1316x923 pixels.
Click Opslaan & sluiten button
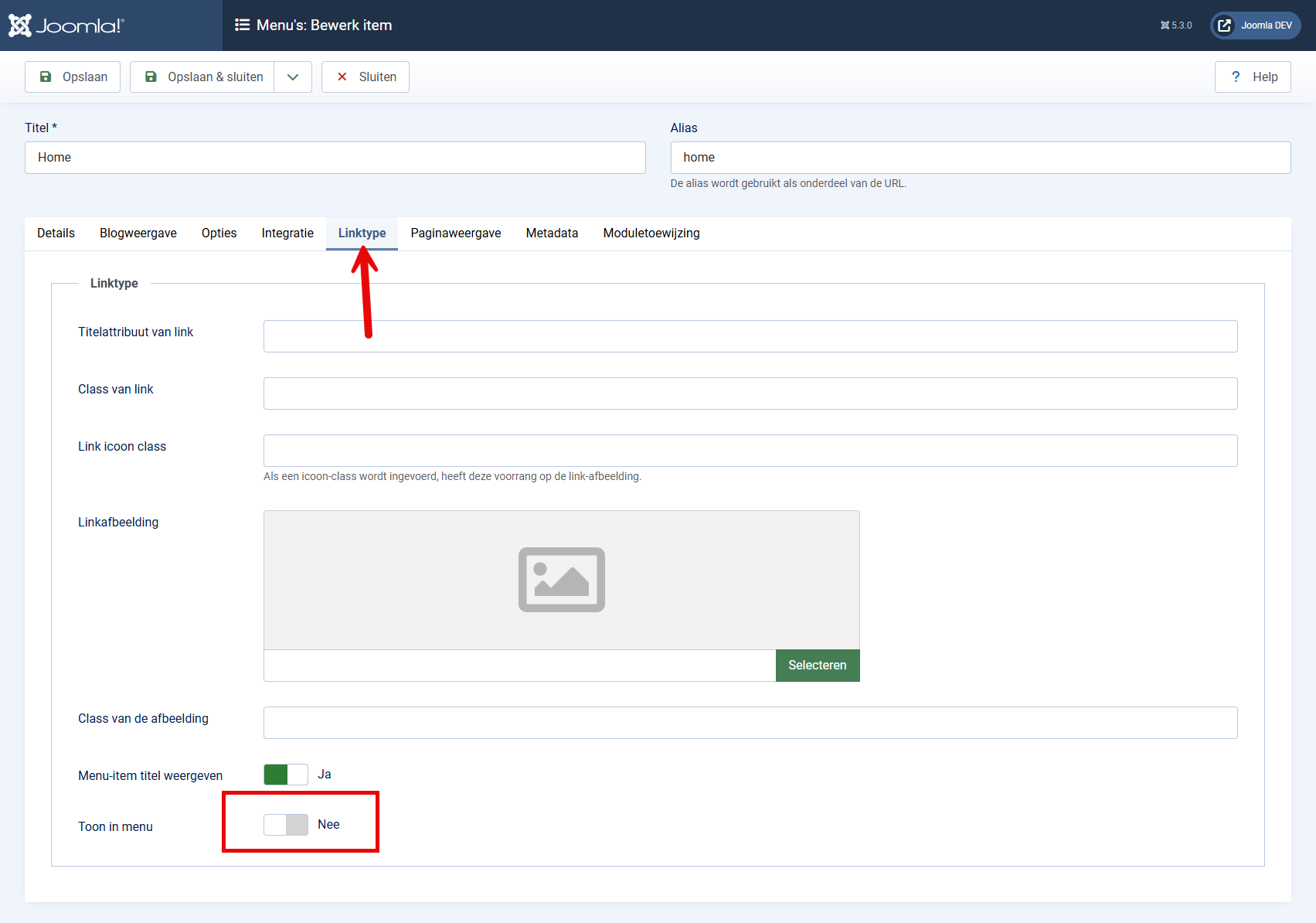point(202,77)
